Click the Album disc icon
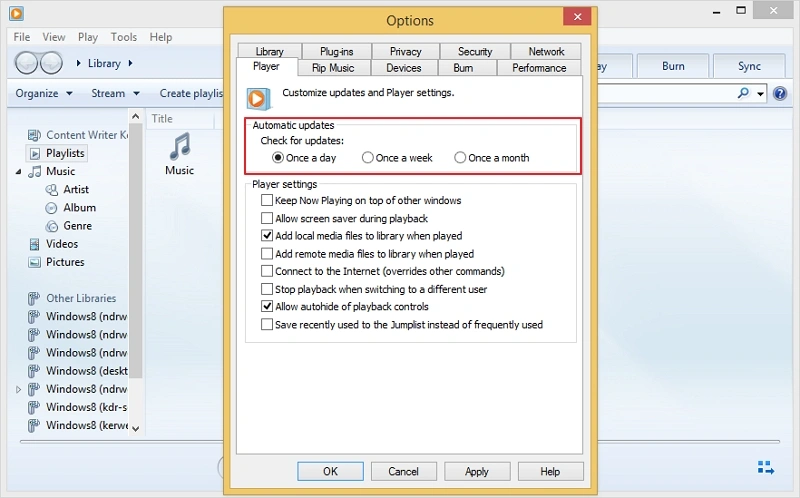Screen dimensions: 800x498 pos(52,208)
